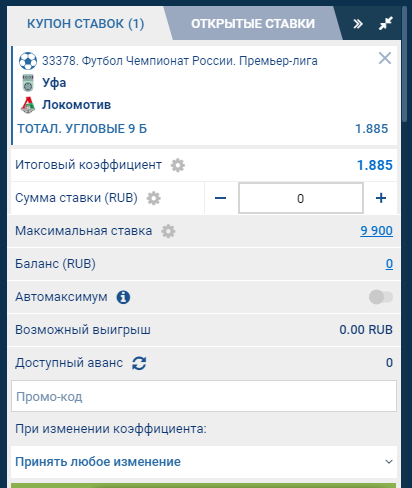Click into the Промо-код input field
Image resolution: width=412 pixels, height=488 pixels.
tap(204, 396)
